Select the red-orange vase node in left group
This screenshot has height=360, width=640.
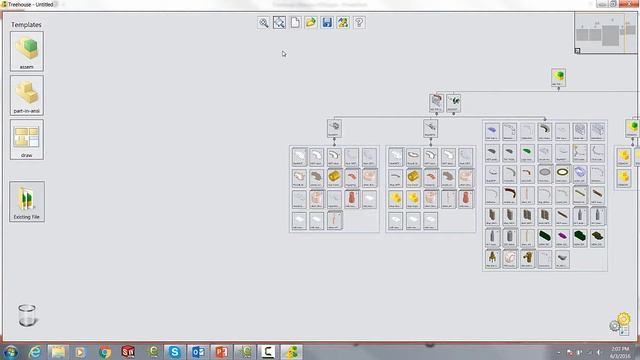pos(351,200)
